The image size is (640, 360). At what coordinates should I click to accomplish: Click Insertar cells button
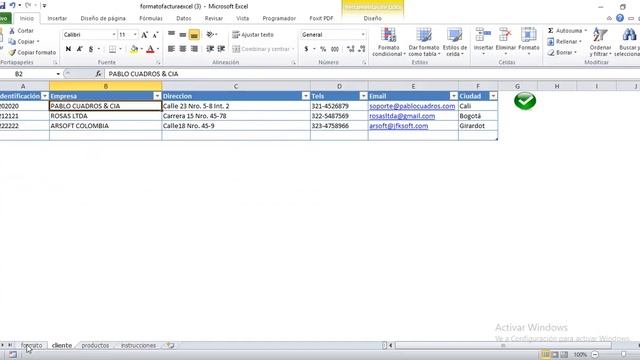pyautogui.click(x=483, y=42)
